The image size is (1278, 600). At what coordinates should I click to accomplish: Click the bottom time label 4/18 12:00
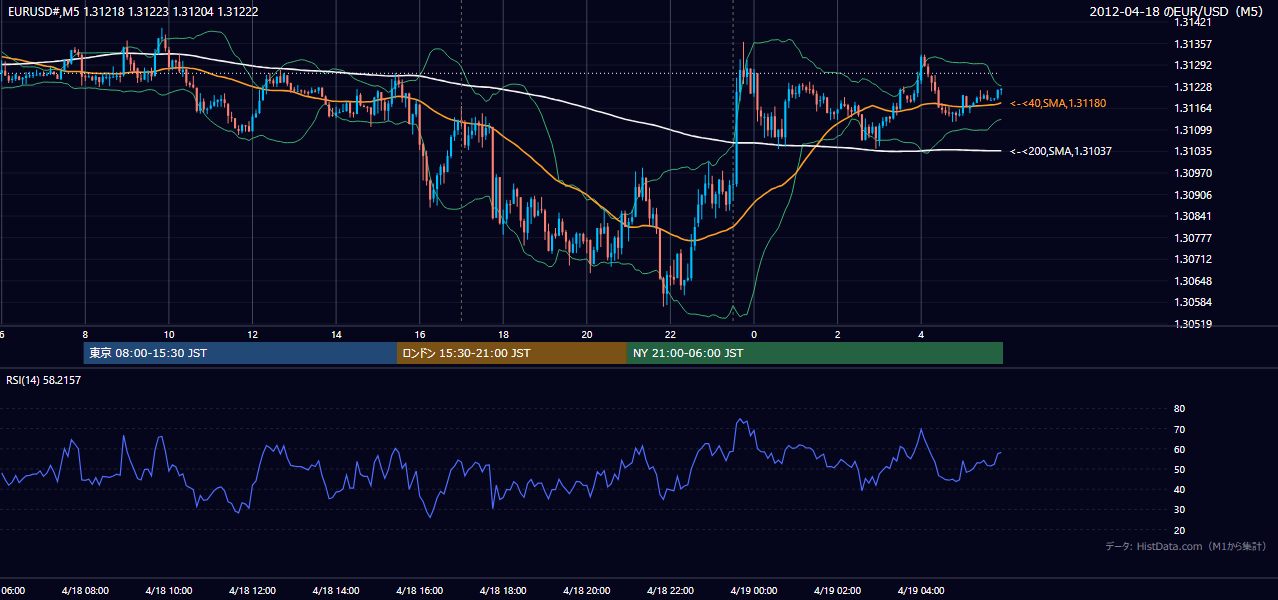click(x=252, y=590)
